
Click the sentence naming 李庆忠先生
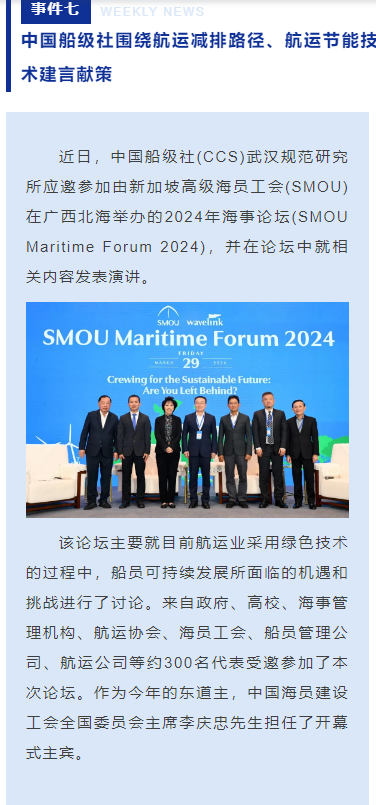pos(187,723)
